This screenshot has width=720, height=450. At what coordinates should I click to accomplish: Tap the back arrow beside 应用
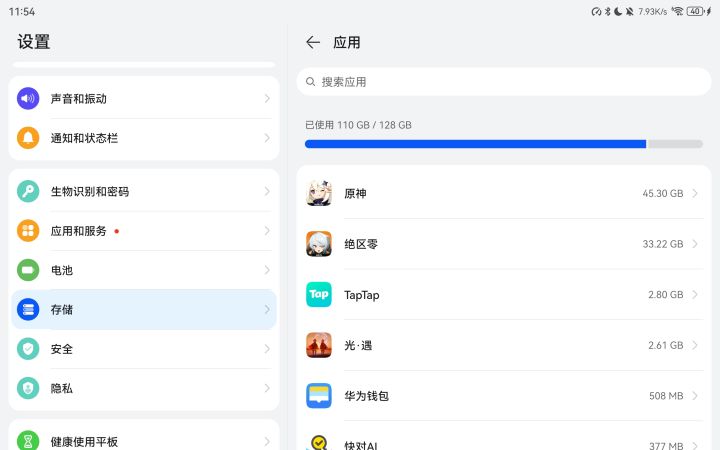[x=313, y=42]
